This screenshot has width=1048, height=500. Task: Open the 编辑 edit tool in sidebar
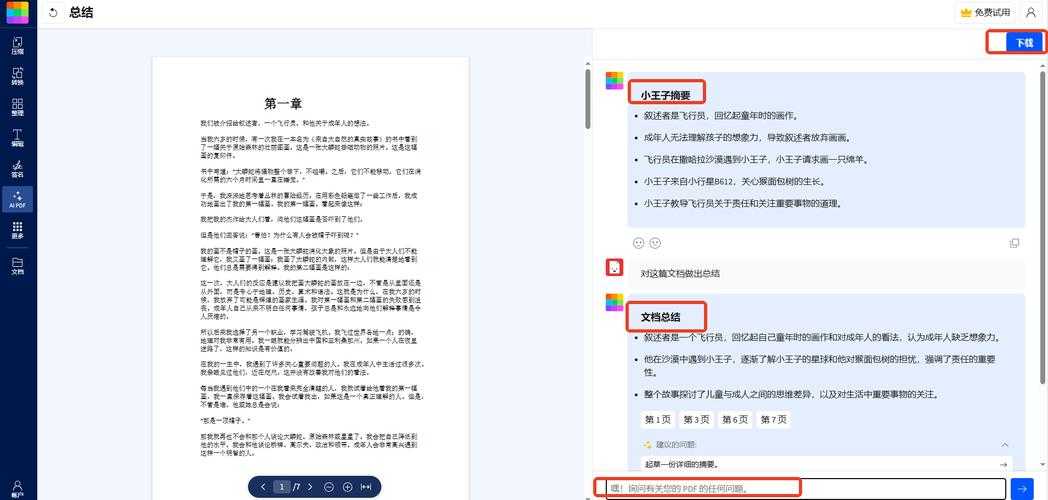click(17, 138)
